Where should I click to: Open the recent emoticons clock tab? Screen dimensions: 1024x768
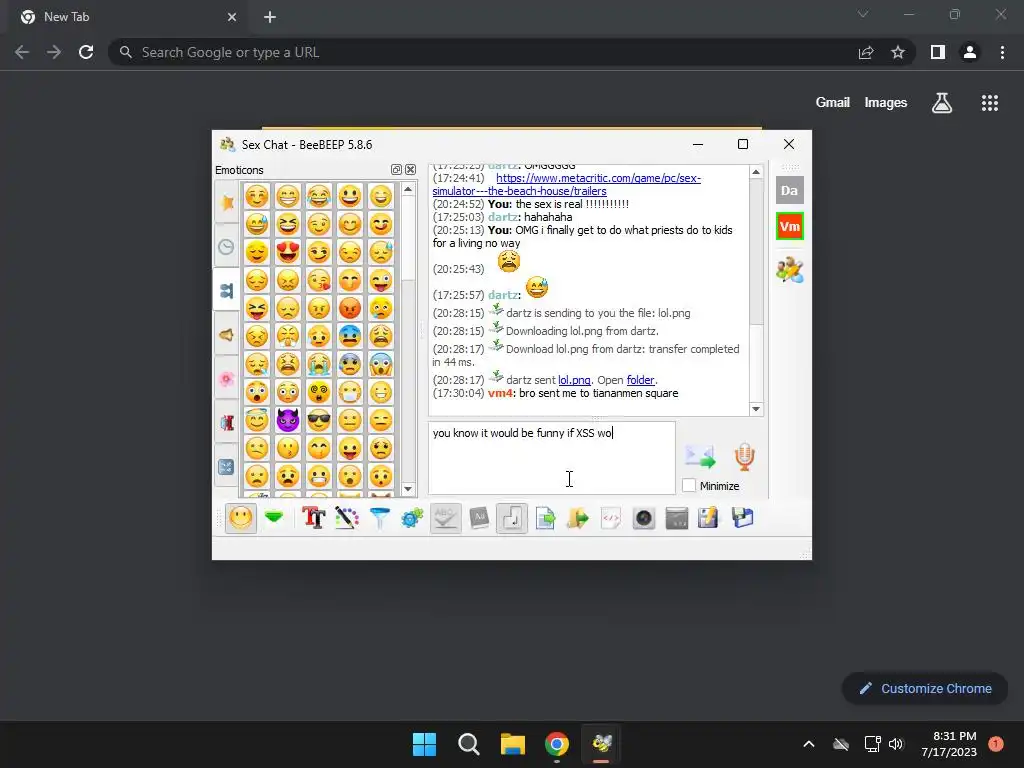[x=227, y=247]
